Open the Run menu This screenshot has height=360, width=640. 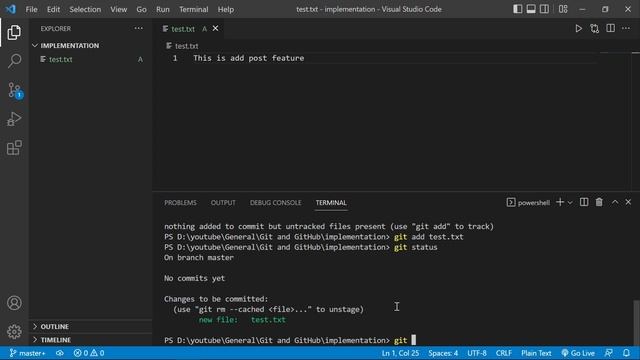(x=162, y=9)
